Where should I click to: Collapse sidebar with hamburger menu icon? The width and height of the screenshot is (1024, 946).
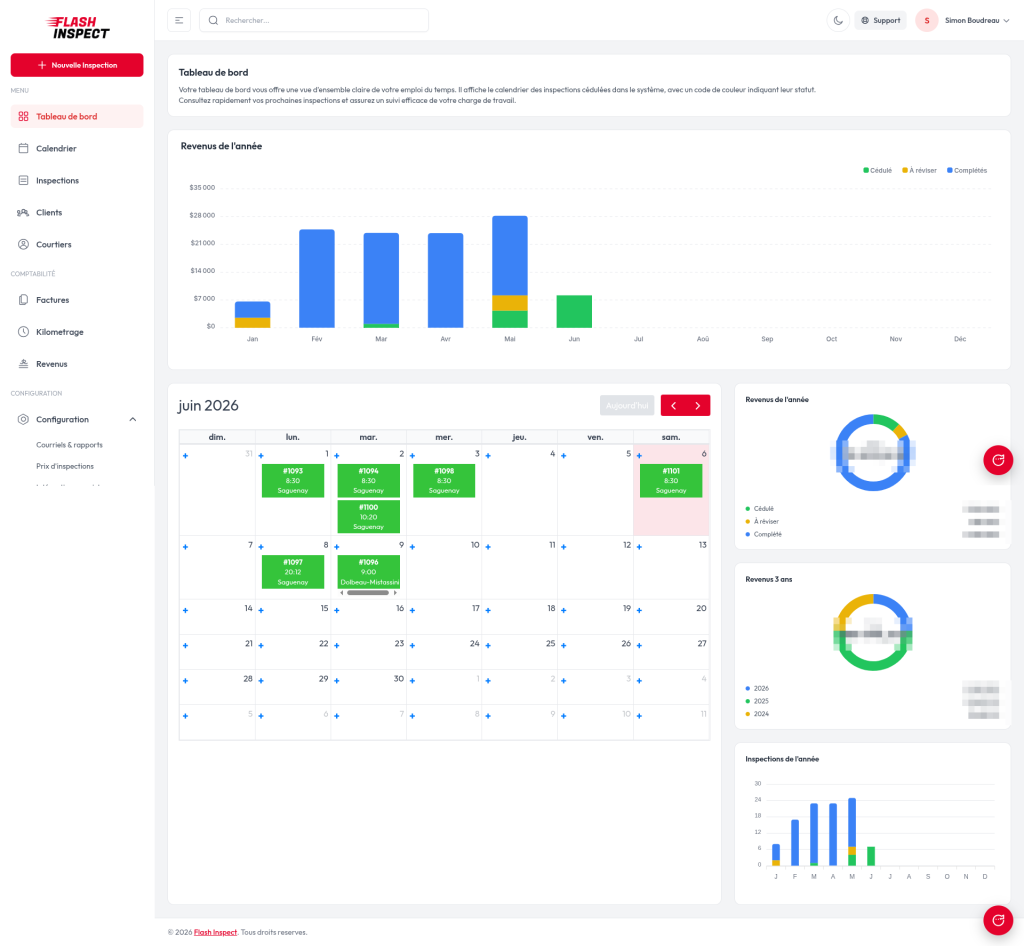pos(179,20)
